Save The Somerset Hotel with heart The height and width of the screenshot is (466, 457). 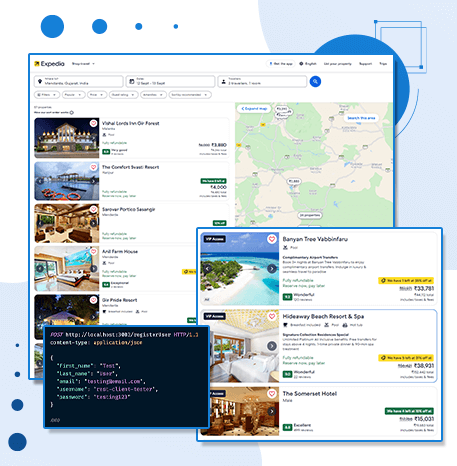[x=272, y=394]
